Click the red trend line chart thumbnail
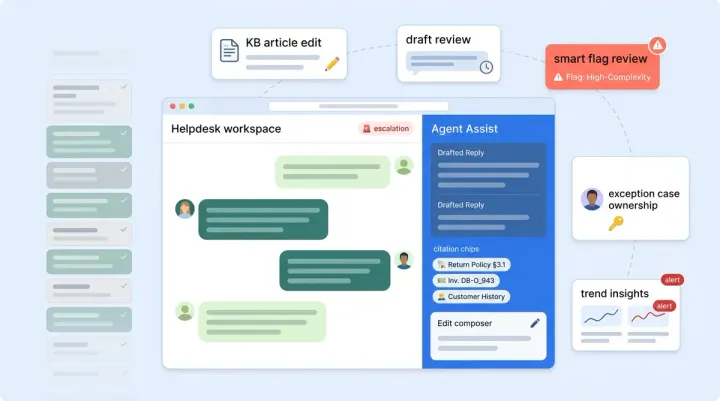 coord(648,316)
